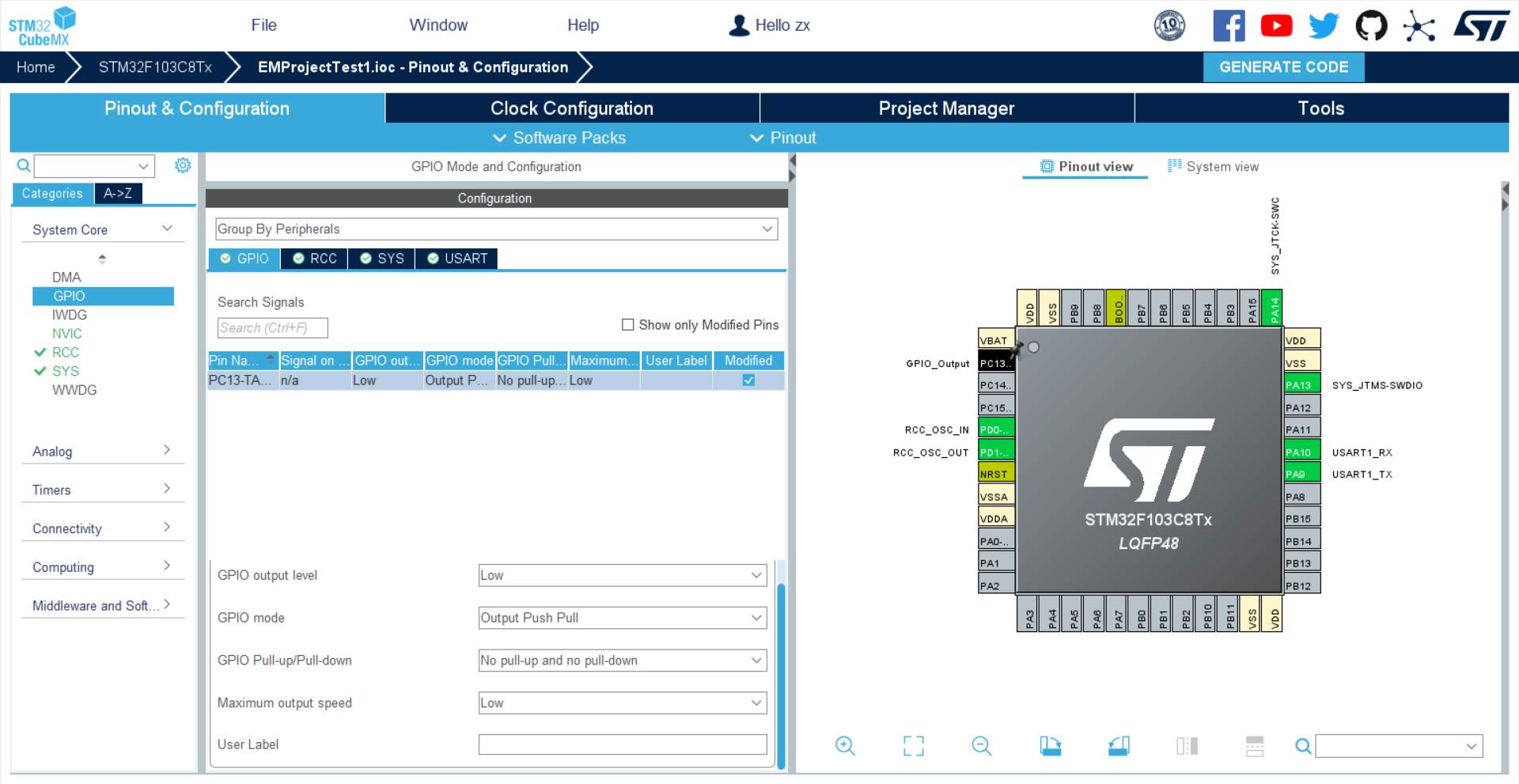1519x784 pixels.
Task: Open the Window menu
Action: click(x=438, y=25)
